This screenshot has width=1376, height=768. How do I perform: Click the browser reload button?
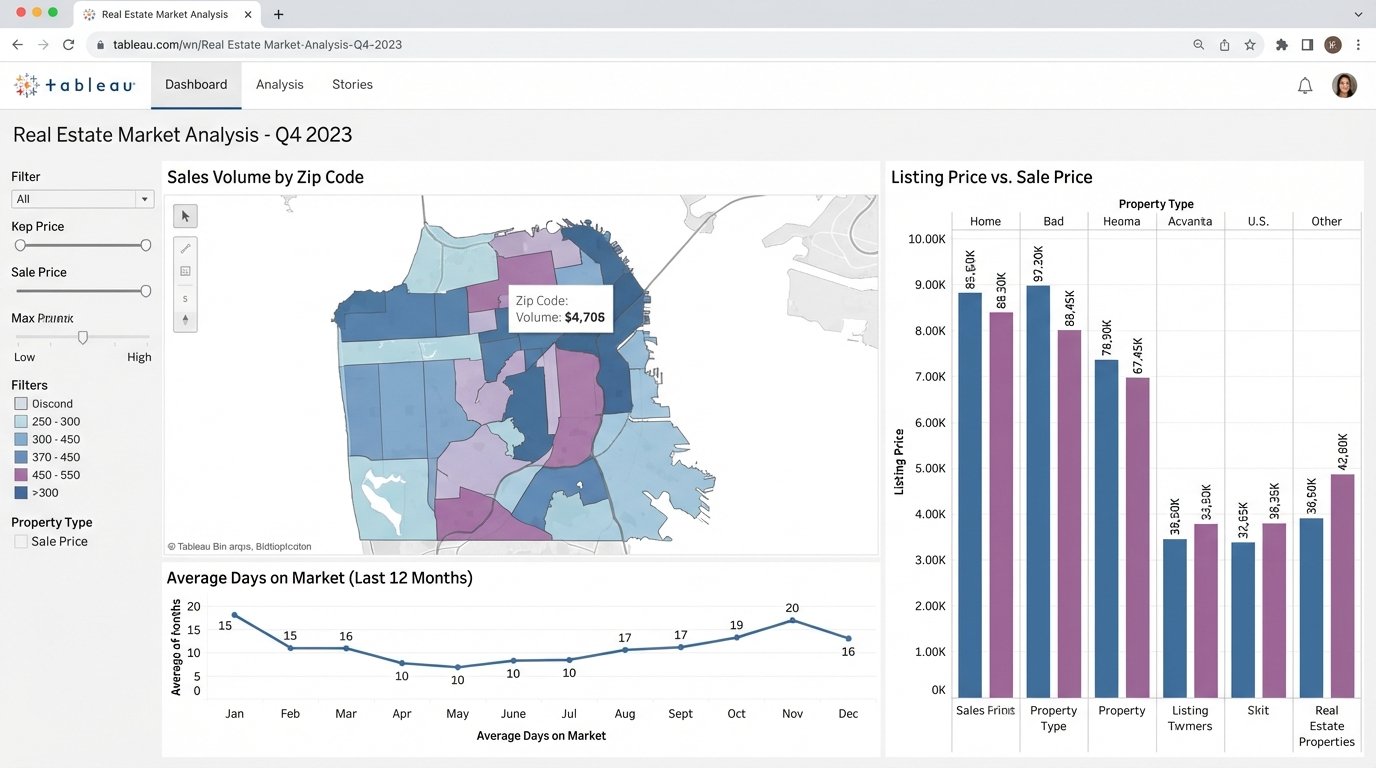coord(68,44)
